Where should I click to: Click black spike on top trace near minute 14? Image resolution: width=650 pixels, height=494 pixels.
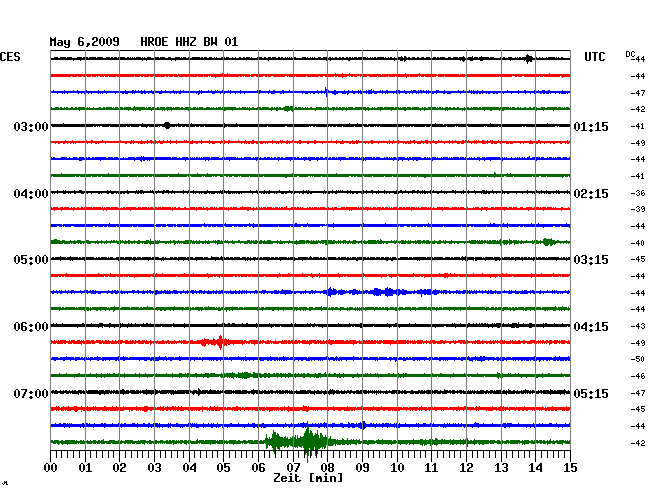pyautogui.click(x=528, y=59)
